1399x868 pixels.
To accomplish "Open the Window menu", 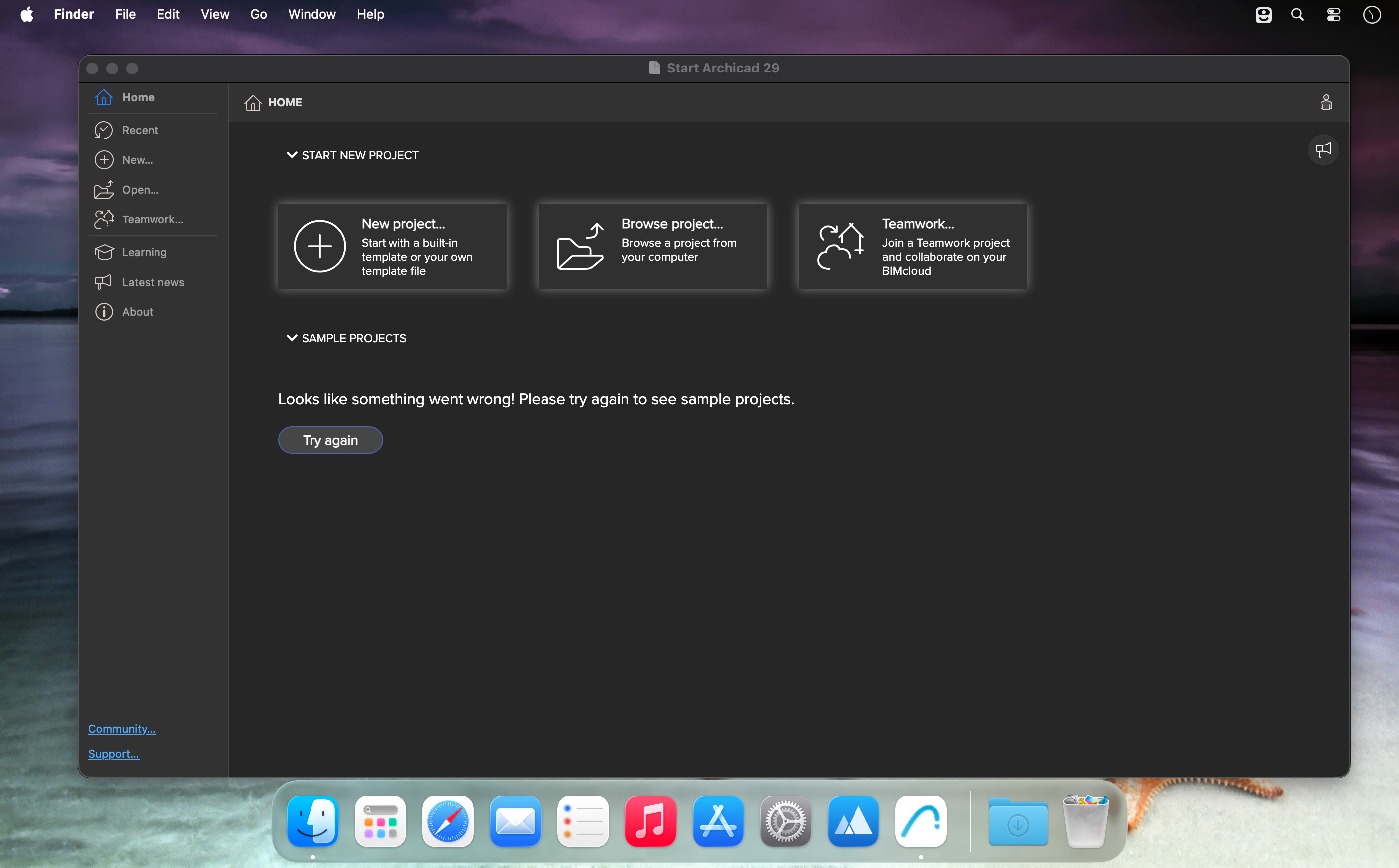I will coord(312,14).
